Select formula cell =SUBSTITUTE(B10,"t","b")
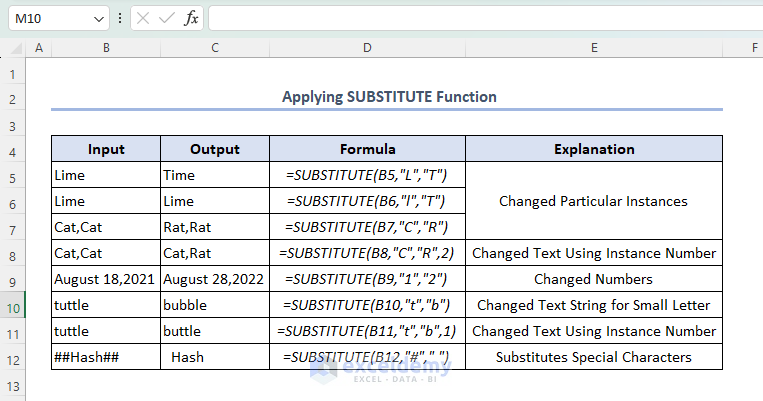Screen dimensions: 763x401 367,305
